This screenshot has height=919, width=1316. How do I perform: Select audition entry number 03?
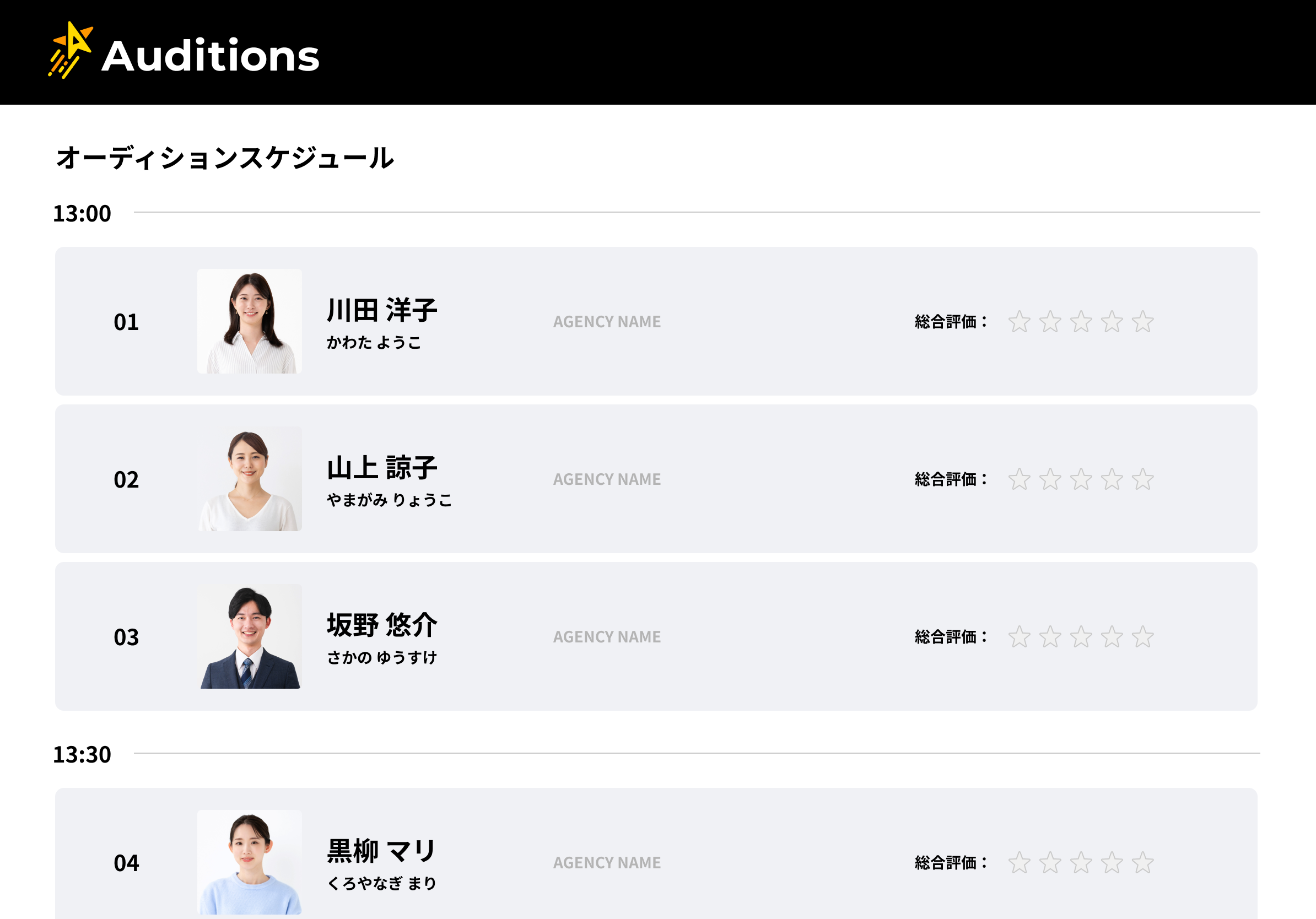click(126, 637)
